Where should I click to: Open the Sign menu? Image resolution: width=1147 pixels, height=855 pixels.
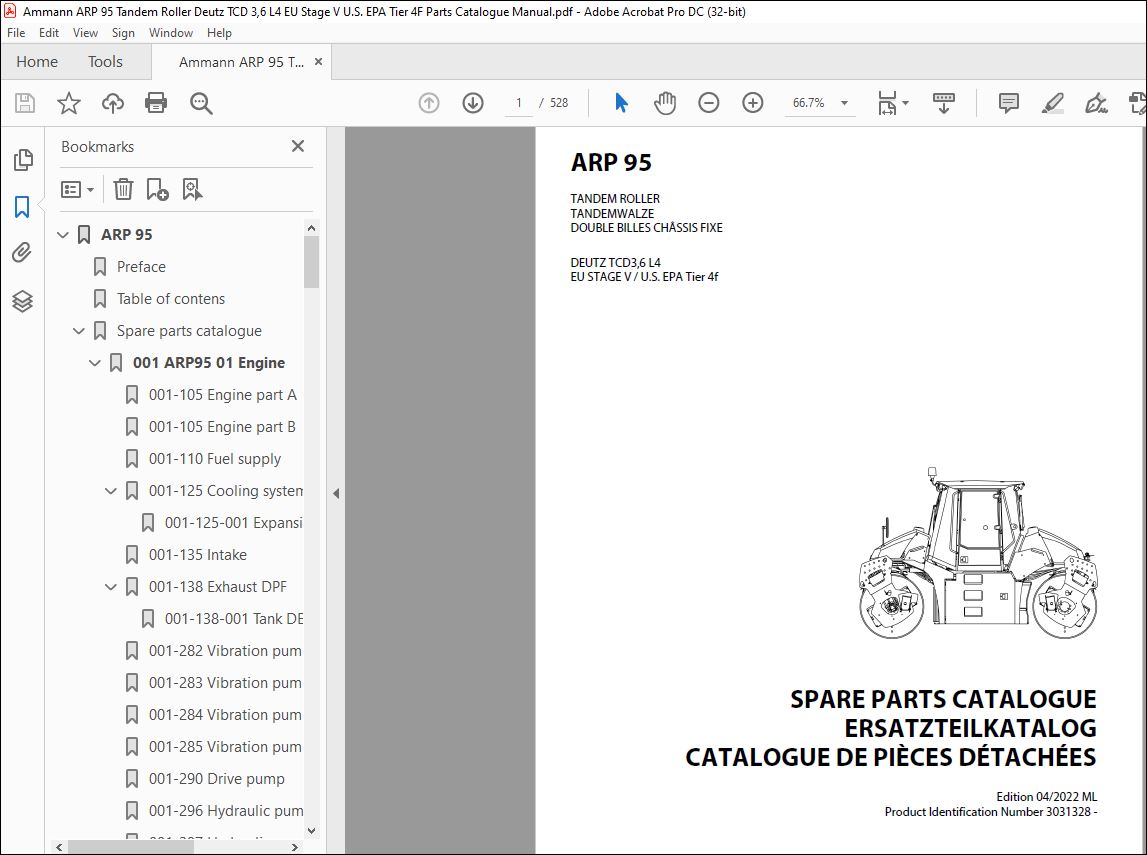coord(123,33)
